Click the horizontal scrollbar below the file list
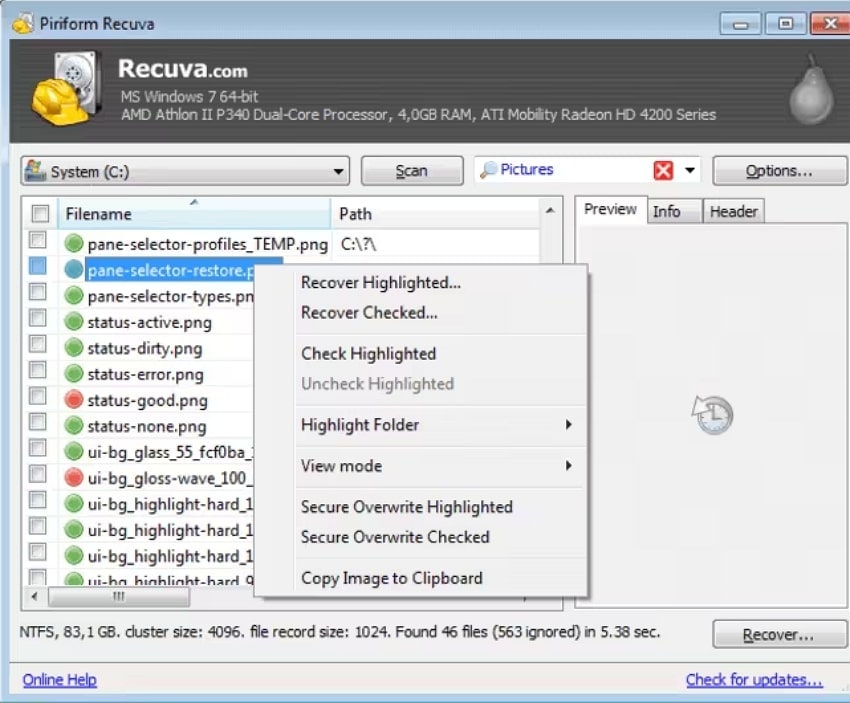The height and width of the screenshot is (703, 850). [120, 597]
